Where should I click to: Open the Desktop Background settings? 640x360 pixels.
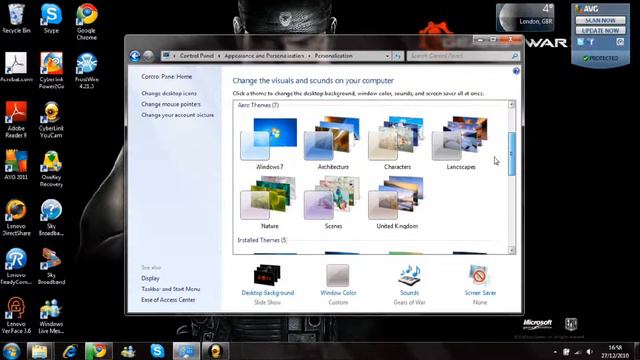[267, 284]
